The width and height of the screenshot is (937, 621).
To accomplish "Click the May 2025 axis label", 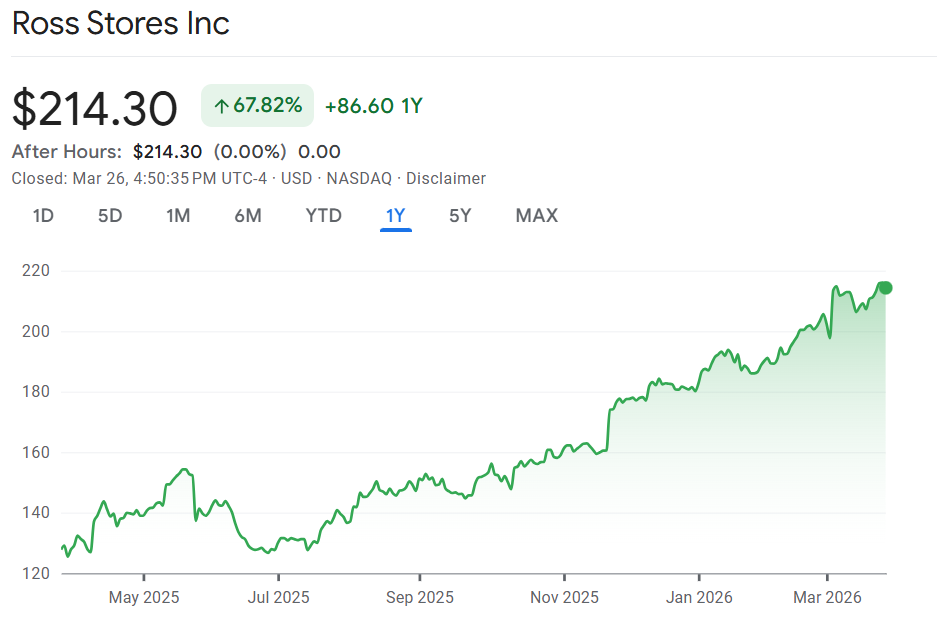I will click(143, 597).
